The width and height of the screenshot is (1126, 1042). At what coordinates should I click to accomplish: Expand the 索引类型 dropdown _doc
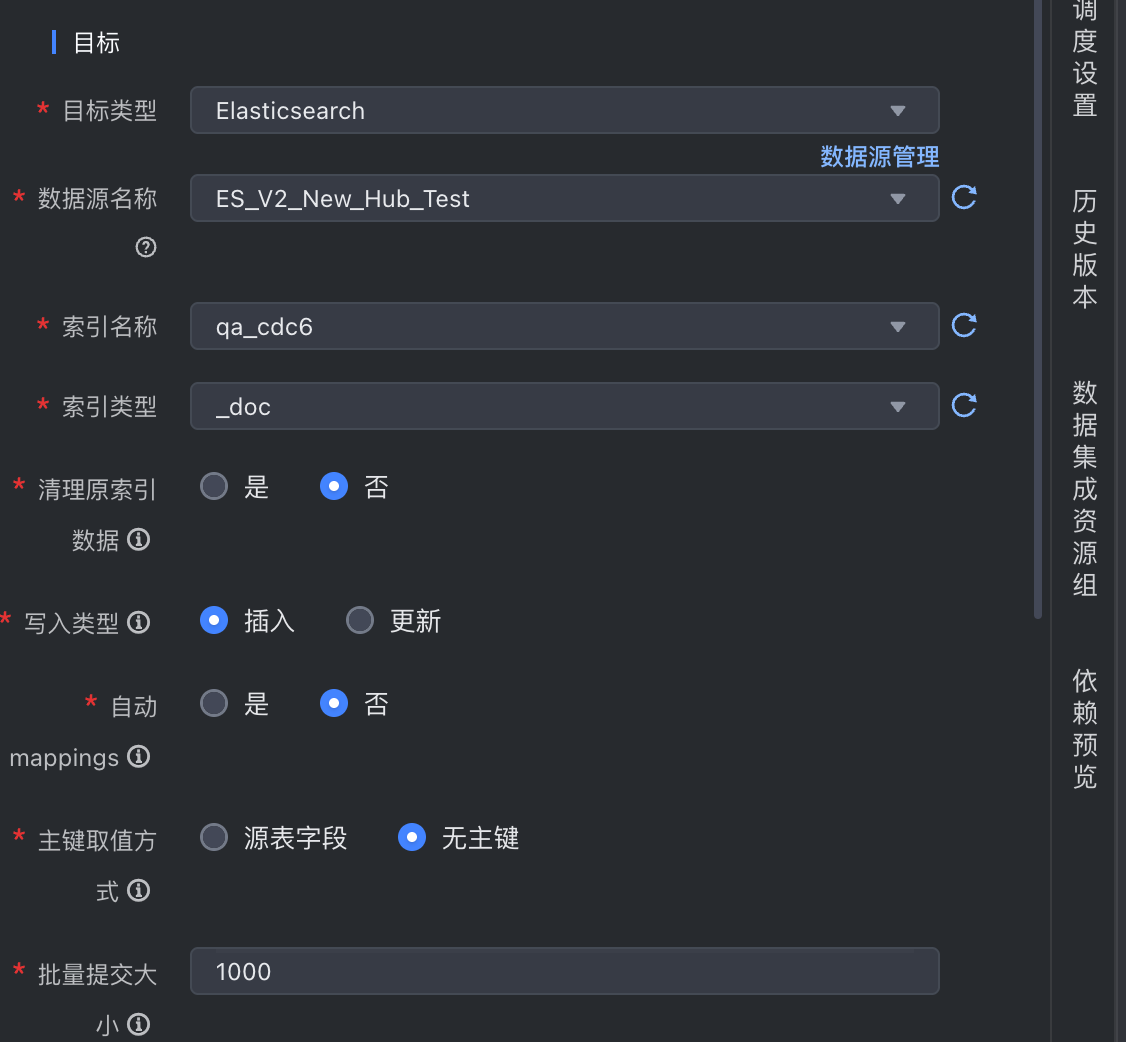coord(564,406)
